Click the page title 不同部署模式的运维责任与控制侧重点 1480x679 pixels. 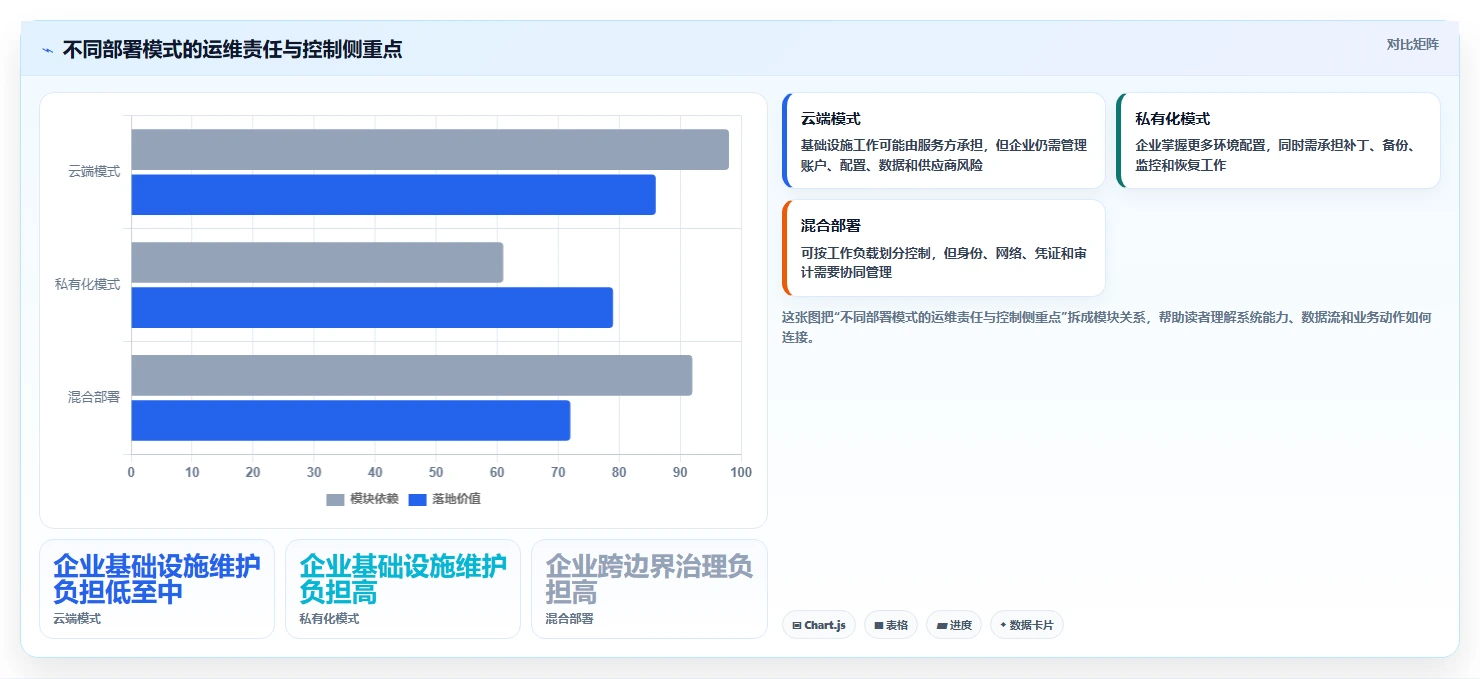point(233,50)
